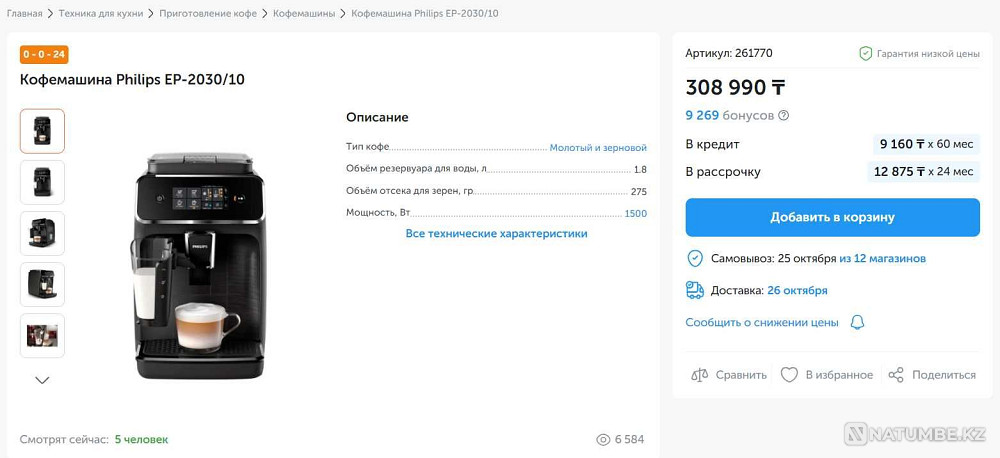Click the views eye icon
Screen dimensions: 1000x458
(603, 439)
